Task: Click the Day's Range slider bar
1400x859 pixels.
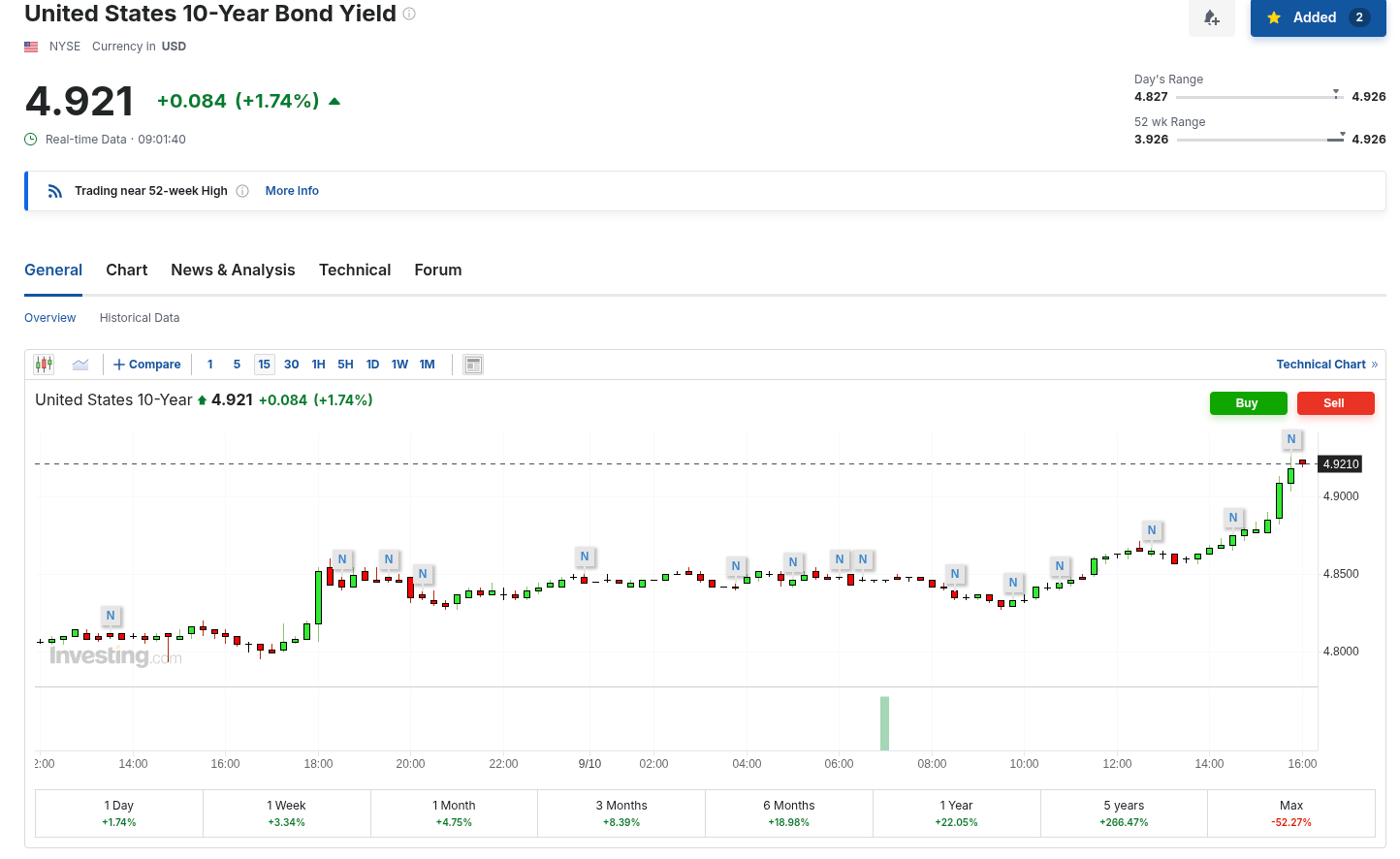Action: click(1259, 97)
